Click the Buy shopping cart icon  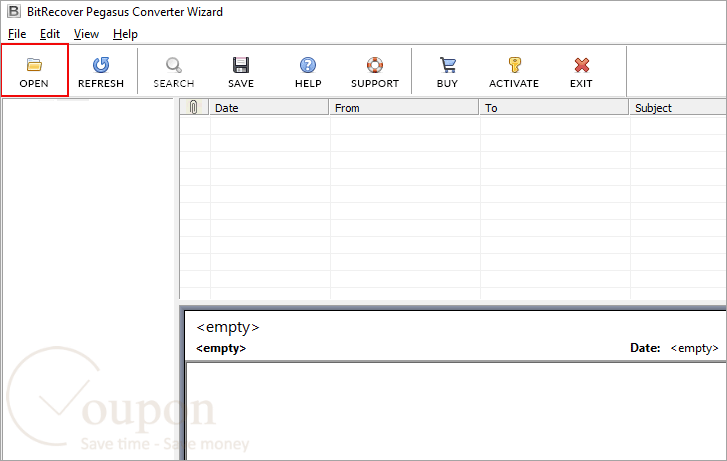[x=447, y=65]
